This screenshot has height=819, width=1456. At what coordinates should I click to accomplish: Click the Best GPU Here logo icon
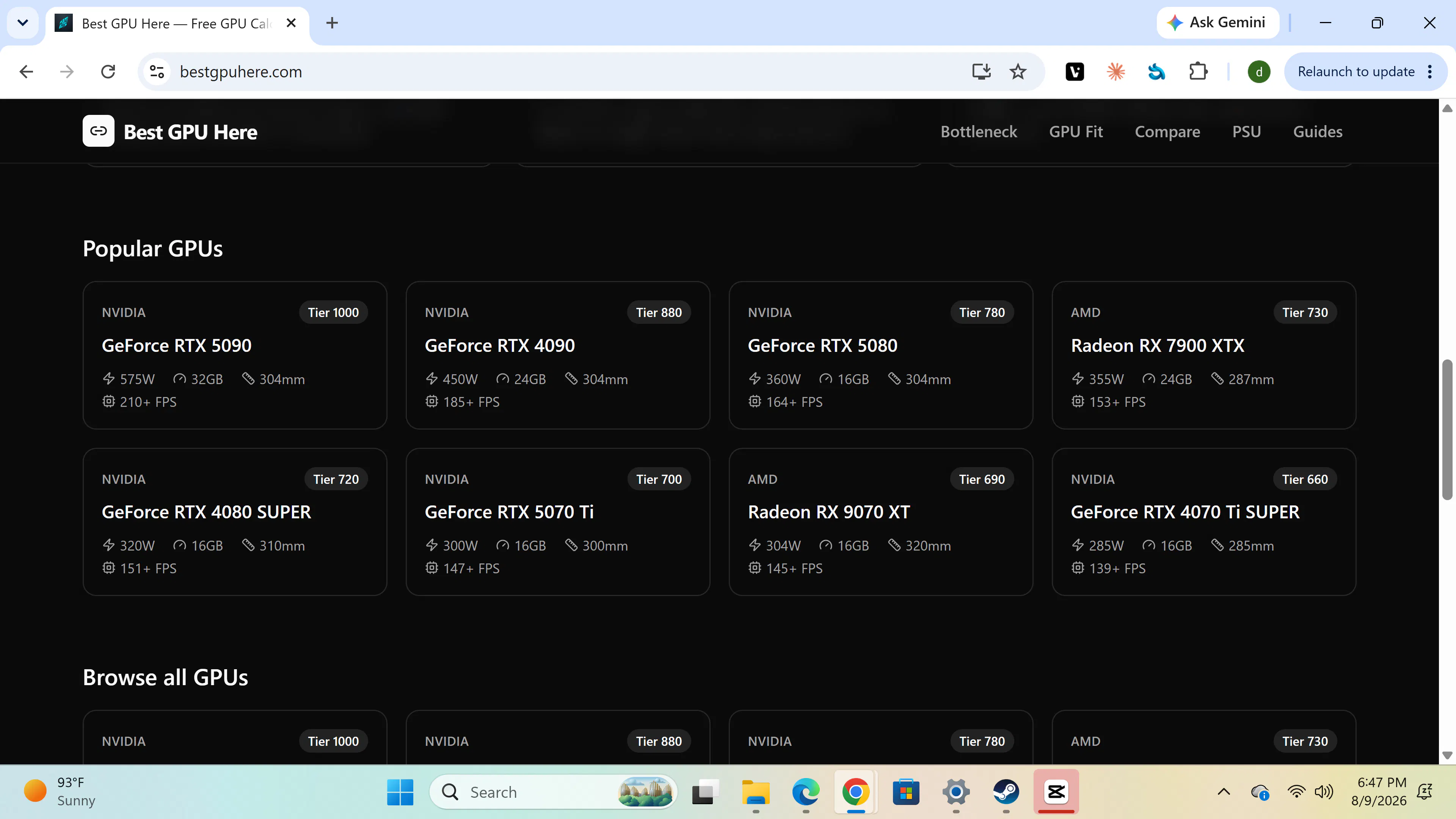[x=98, y=131]
